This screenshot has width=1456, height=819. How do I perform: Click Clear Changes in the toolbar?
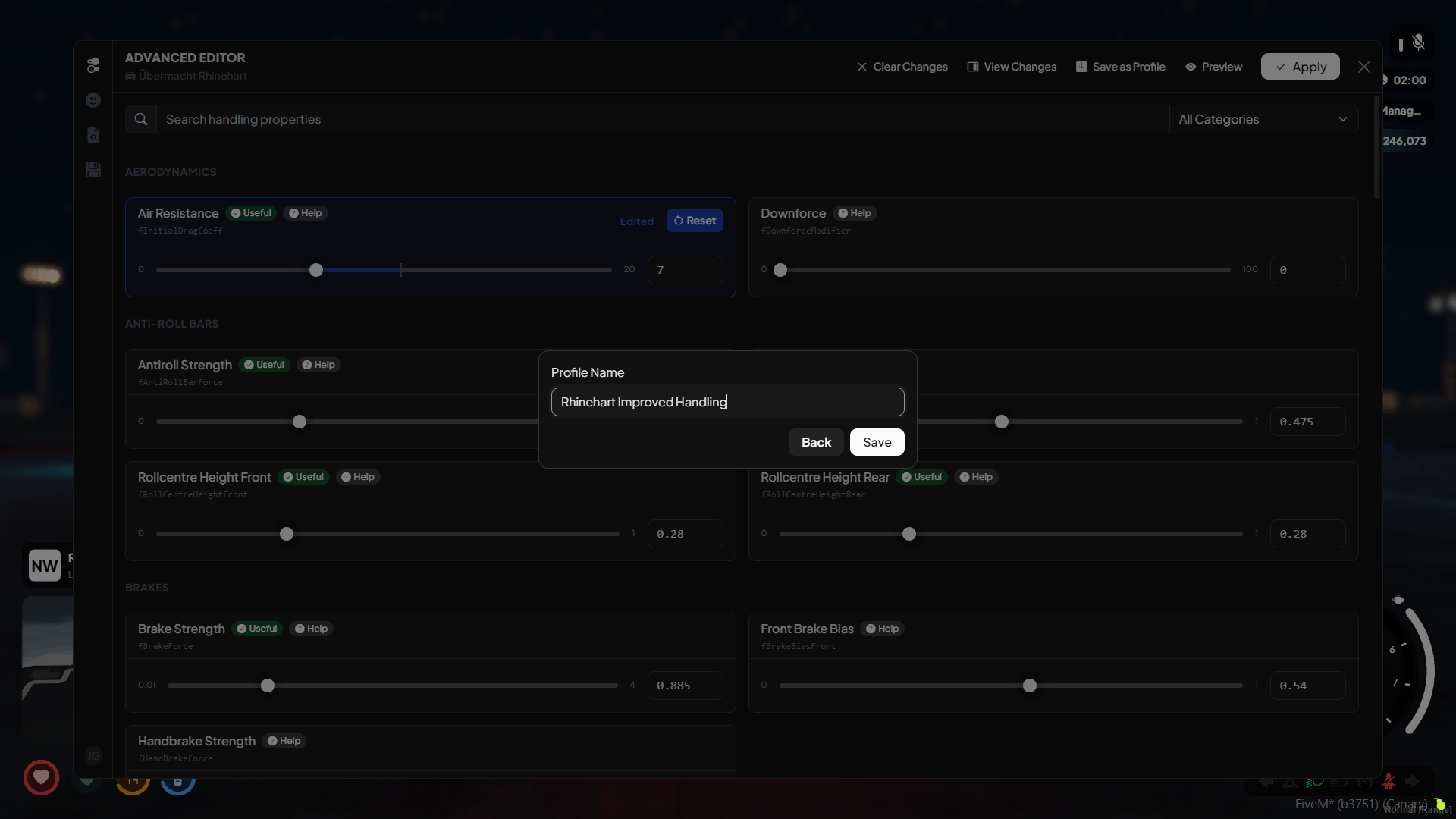902,67
